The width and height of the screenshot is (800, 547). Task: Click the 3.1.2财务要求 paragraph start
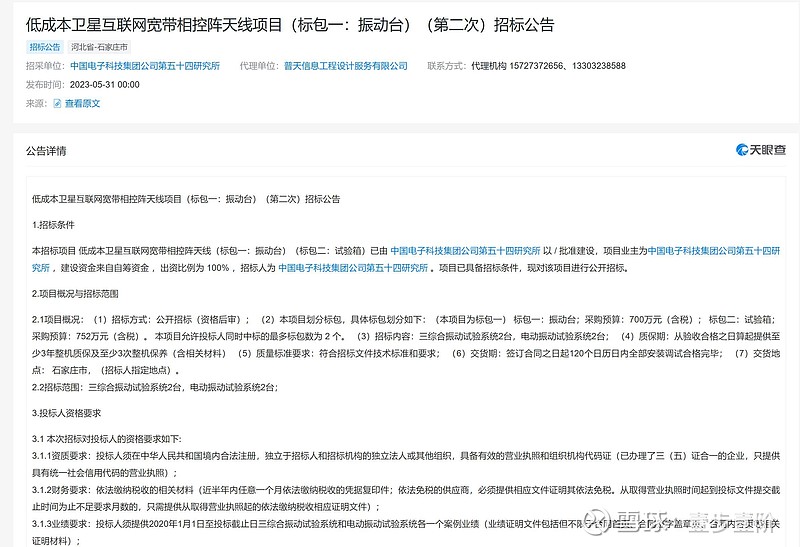point(61,490)
